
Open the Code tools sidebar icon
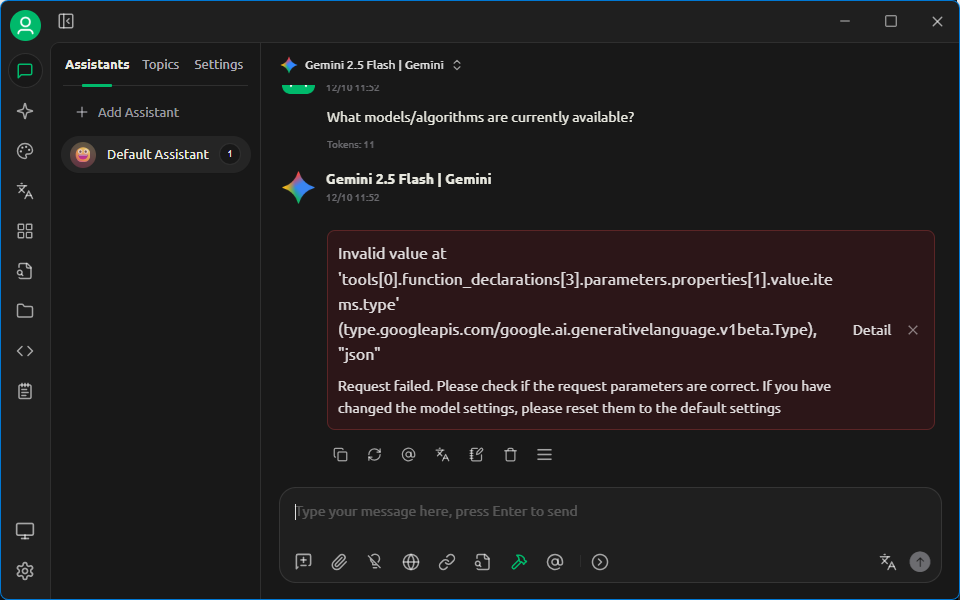pyautogui.click(x=25, y=351)
